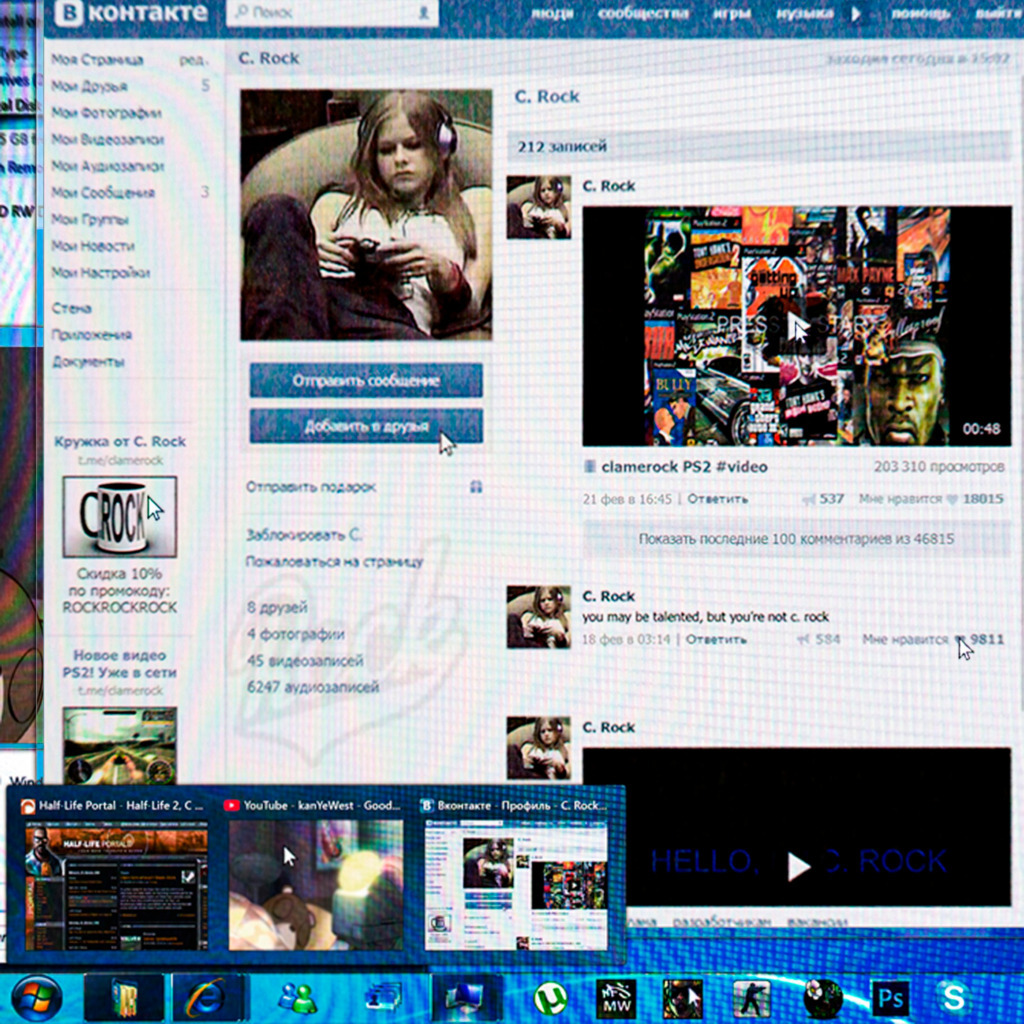Click the racing game ad thumbnail
Screen dimensions: 1024x1024
[x=120, y=746]
